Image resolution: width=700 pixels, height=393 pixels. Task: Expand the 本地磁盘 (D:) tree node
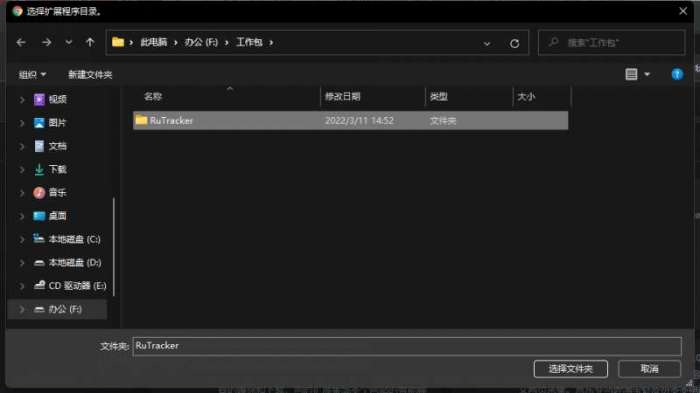coord(21,263)
